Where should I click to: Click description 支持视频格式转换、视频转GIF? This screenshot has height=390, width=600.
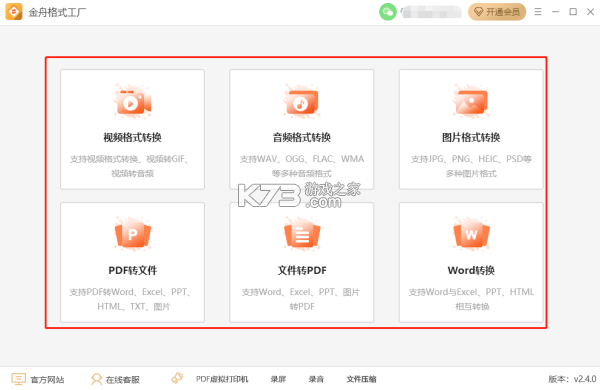coord(129,159)
